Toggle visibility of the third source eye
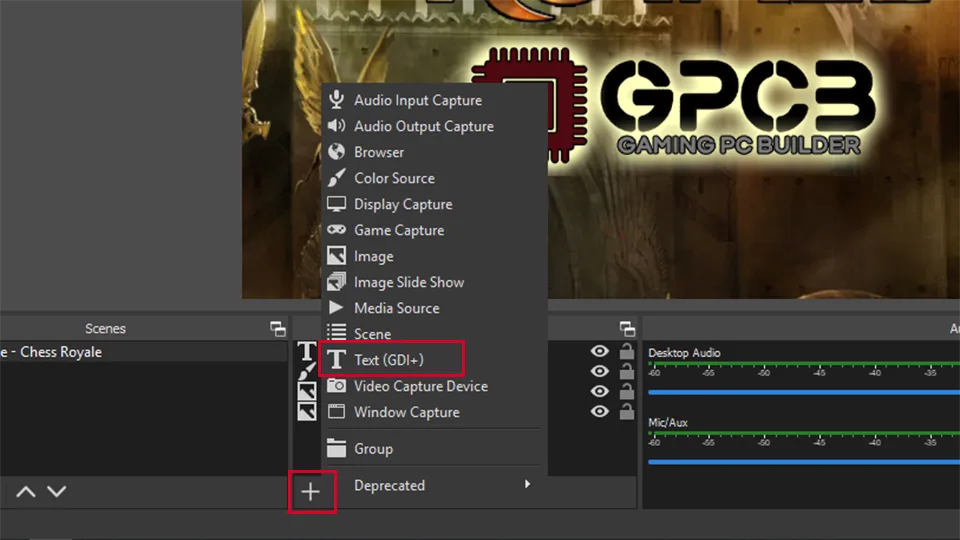The image size is (960, 540). click(599, 391)
